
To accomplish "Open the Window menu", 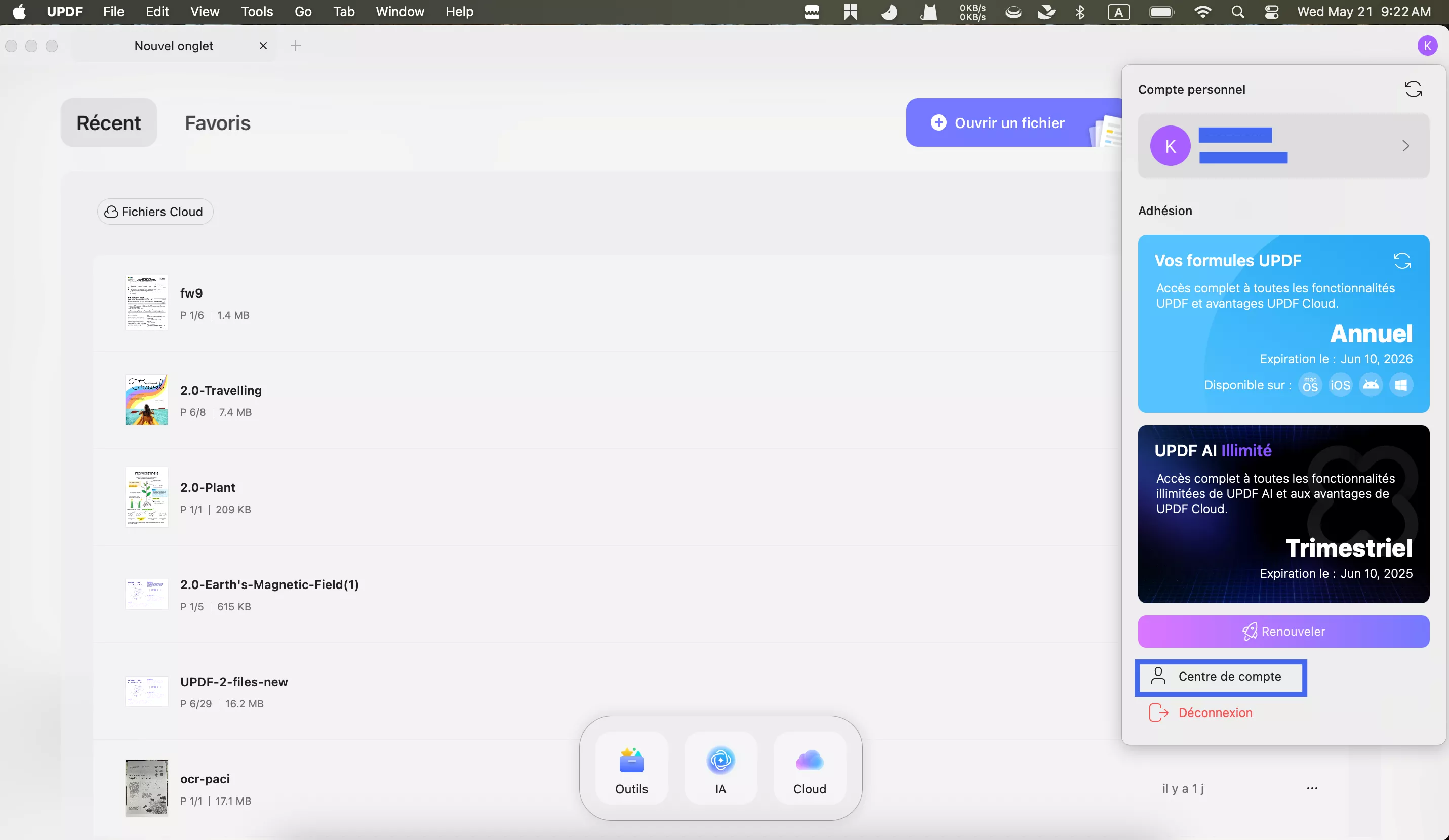I will pyautogui.click(x=399, y=12).
